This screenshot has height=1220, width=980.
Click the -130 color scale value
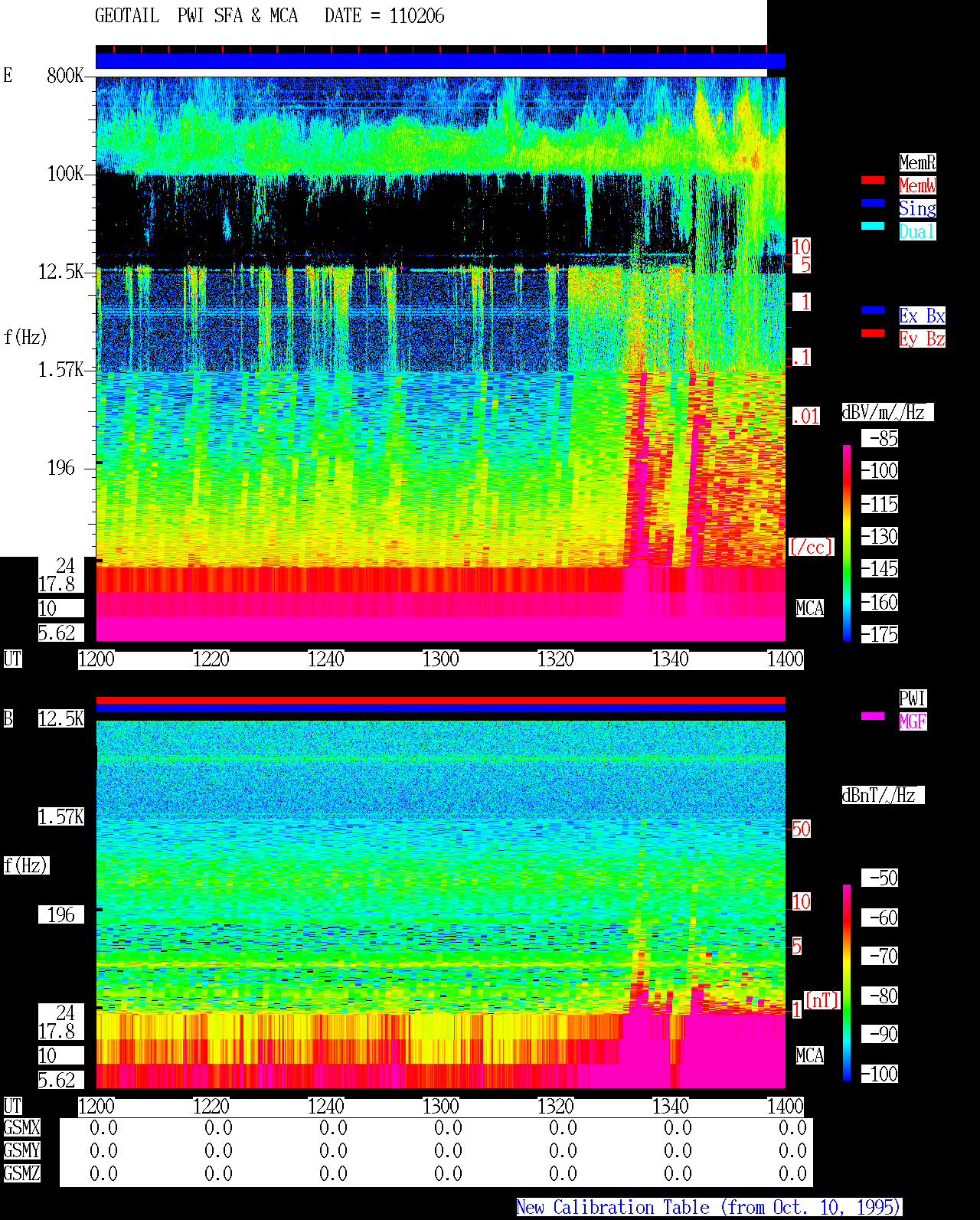pyautogui.click(x=880, y=536)
